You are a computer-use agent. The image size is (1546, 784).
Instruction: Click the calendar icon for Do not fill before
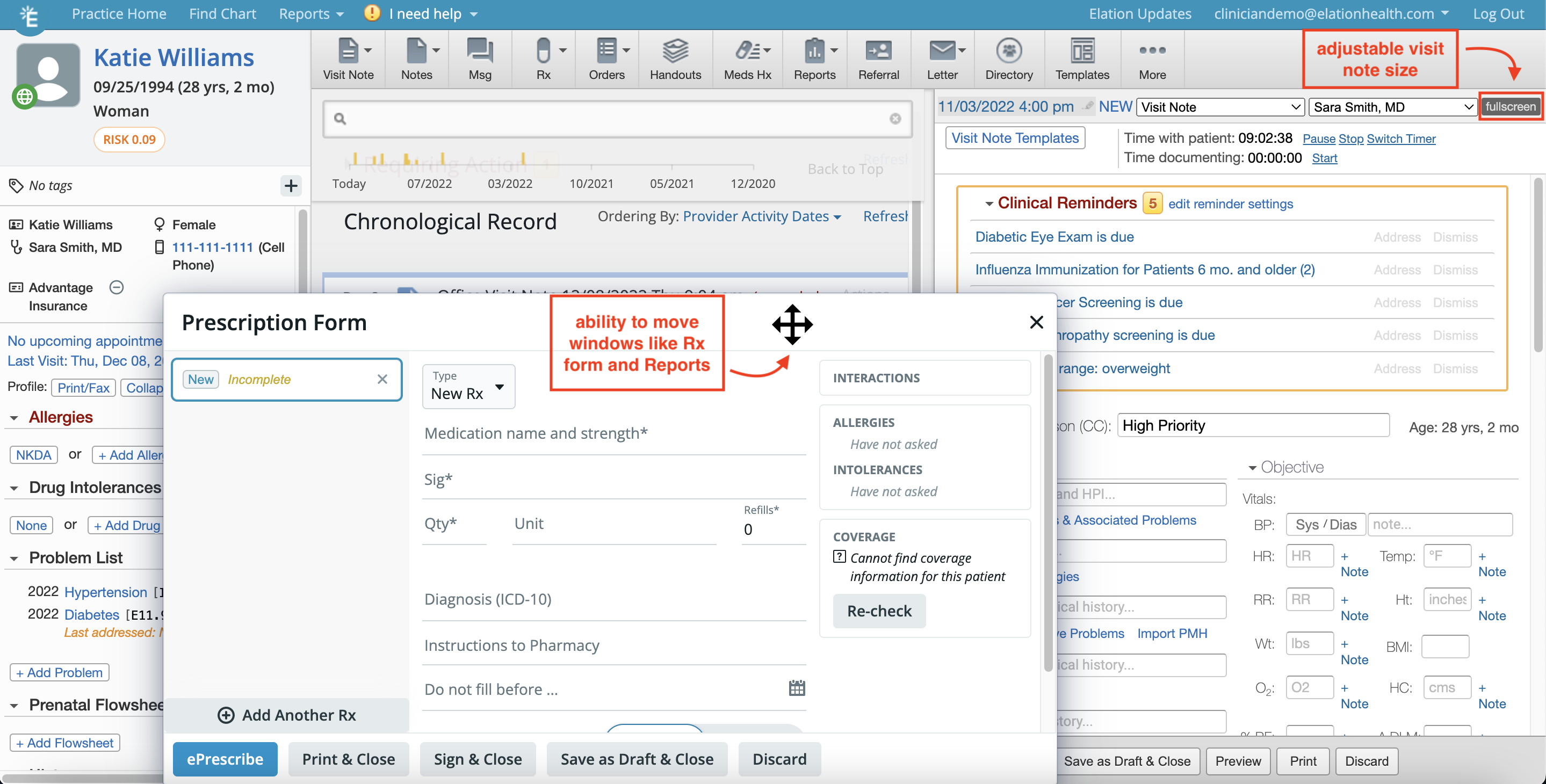(797, 688)
